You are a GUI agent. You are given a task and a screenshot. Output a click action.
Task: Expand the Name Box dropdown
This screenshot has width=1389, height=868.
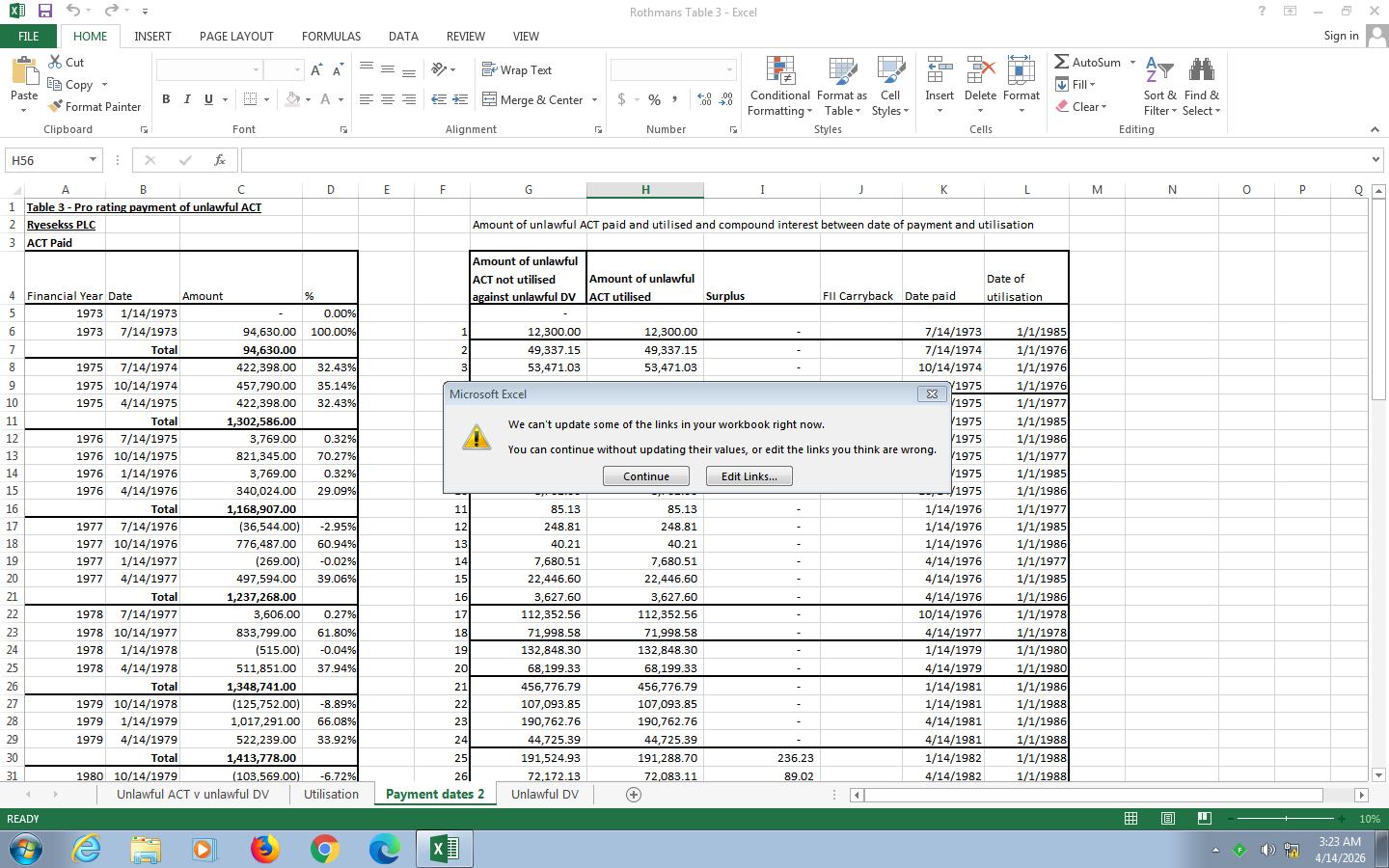[93, 160]
